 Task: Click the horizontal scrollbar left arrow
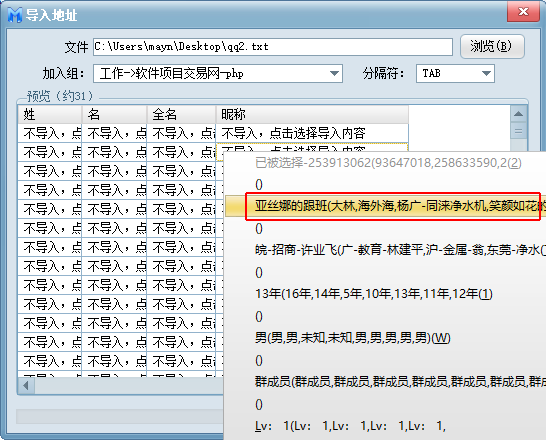coord(26,385)
